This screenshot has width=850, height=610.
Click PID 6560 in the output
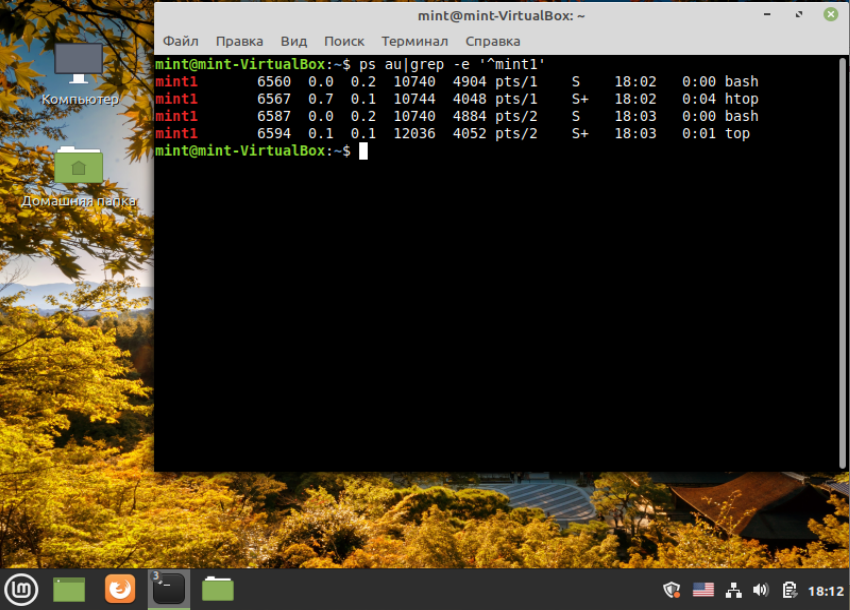[274, 81]
